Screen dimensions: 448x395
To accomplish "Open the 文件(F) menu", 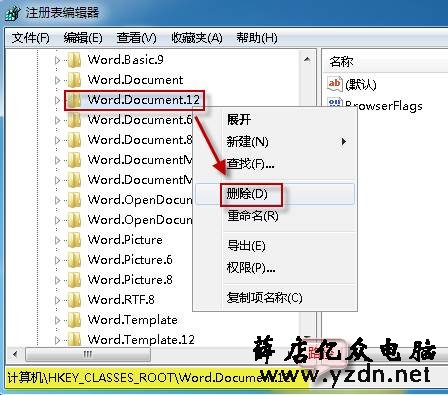I will [x=30, y=38].
